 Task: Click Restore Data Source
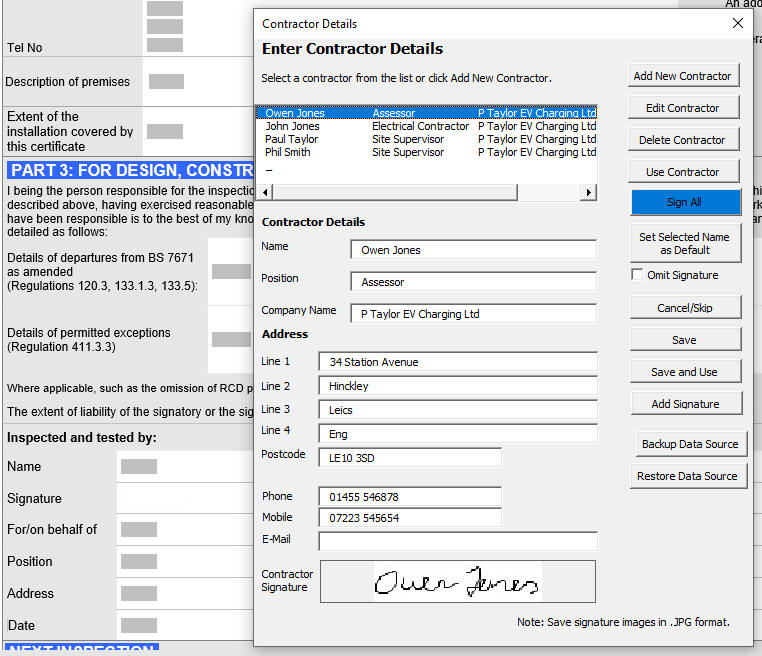click(686, 476)
